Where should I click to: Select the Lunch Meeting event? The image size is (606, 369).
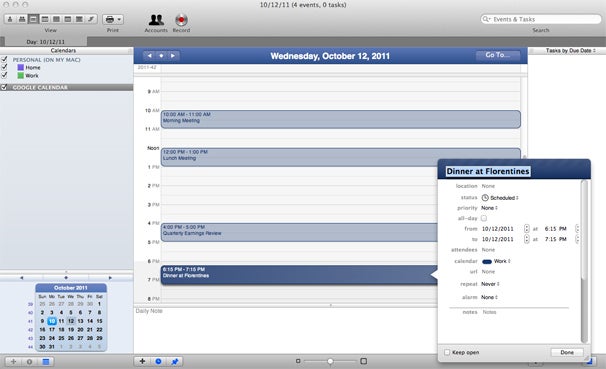coord(340,157)
